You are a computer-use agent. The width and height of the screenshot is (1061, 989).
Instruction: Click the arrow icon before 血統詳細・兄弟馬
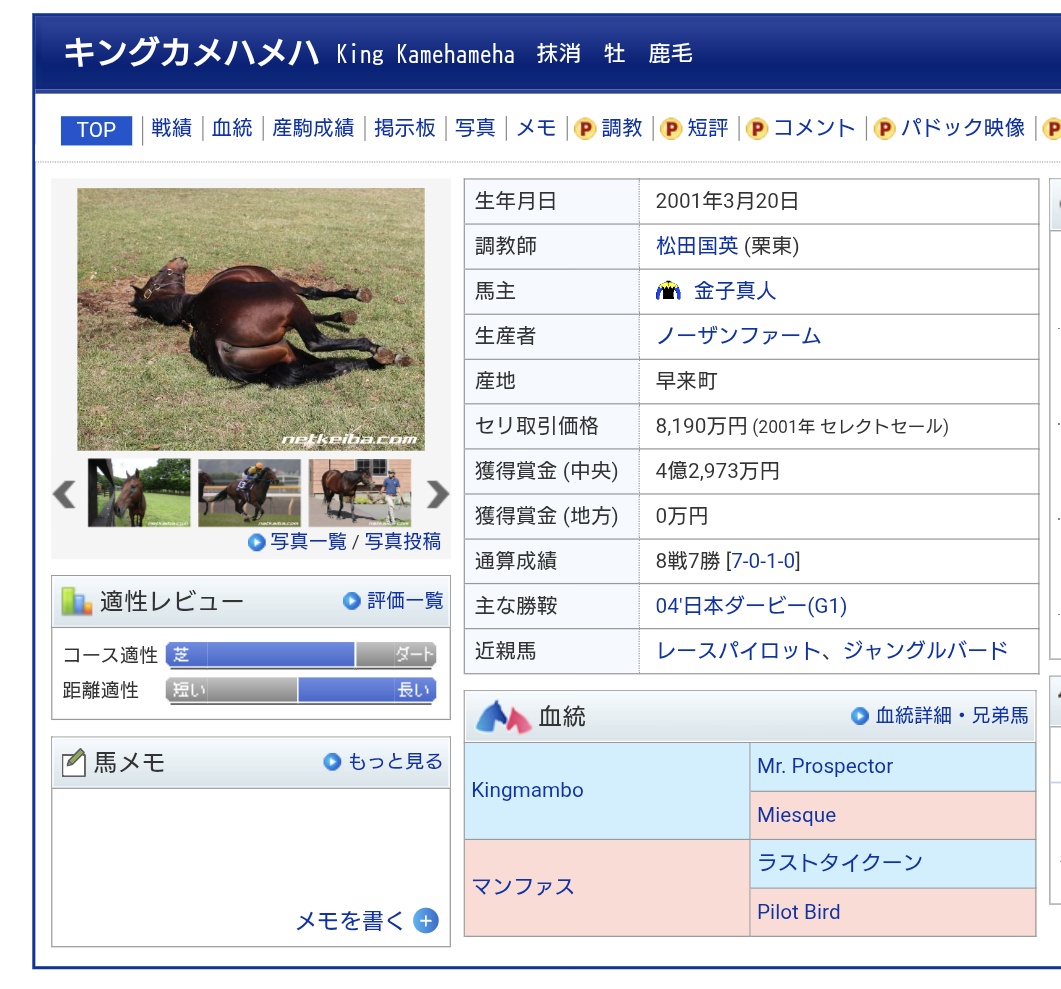(x=860, y=716)
